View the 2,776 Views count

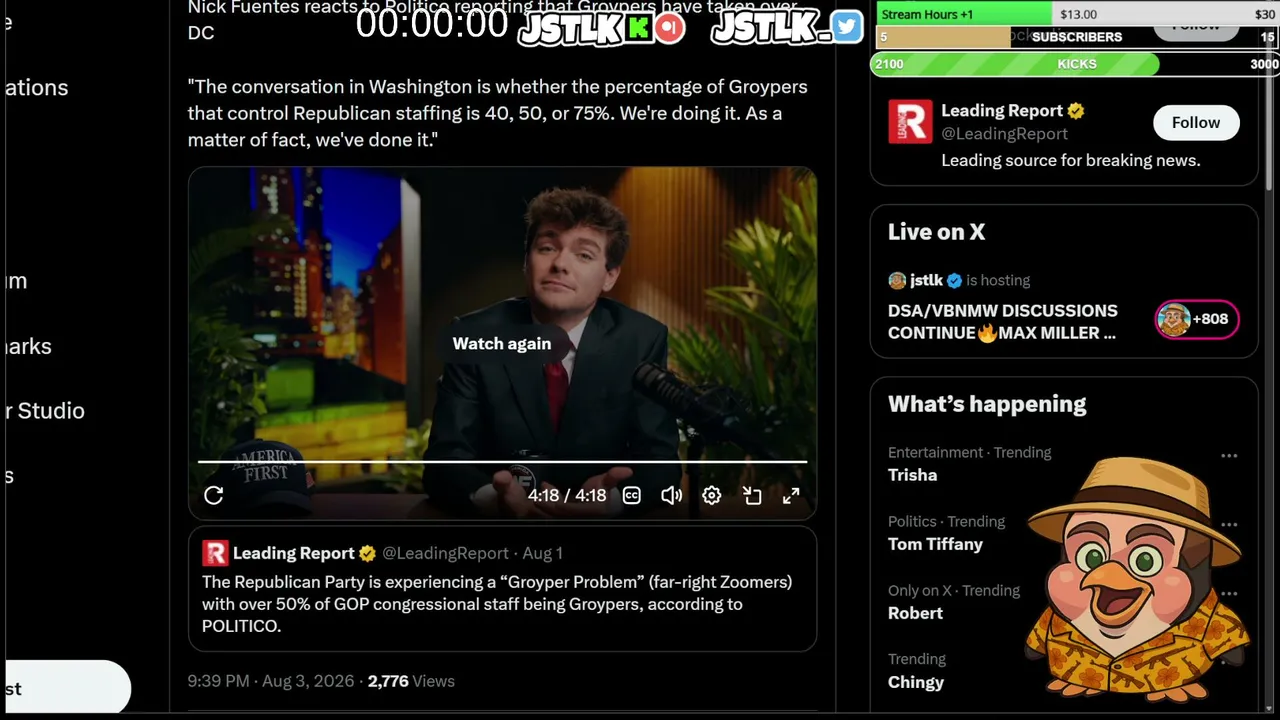[411, 681]
